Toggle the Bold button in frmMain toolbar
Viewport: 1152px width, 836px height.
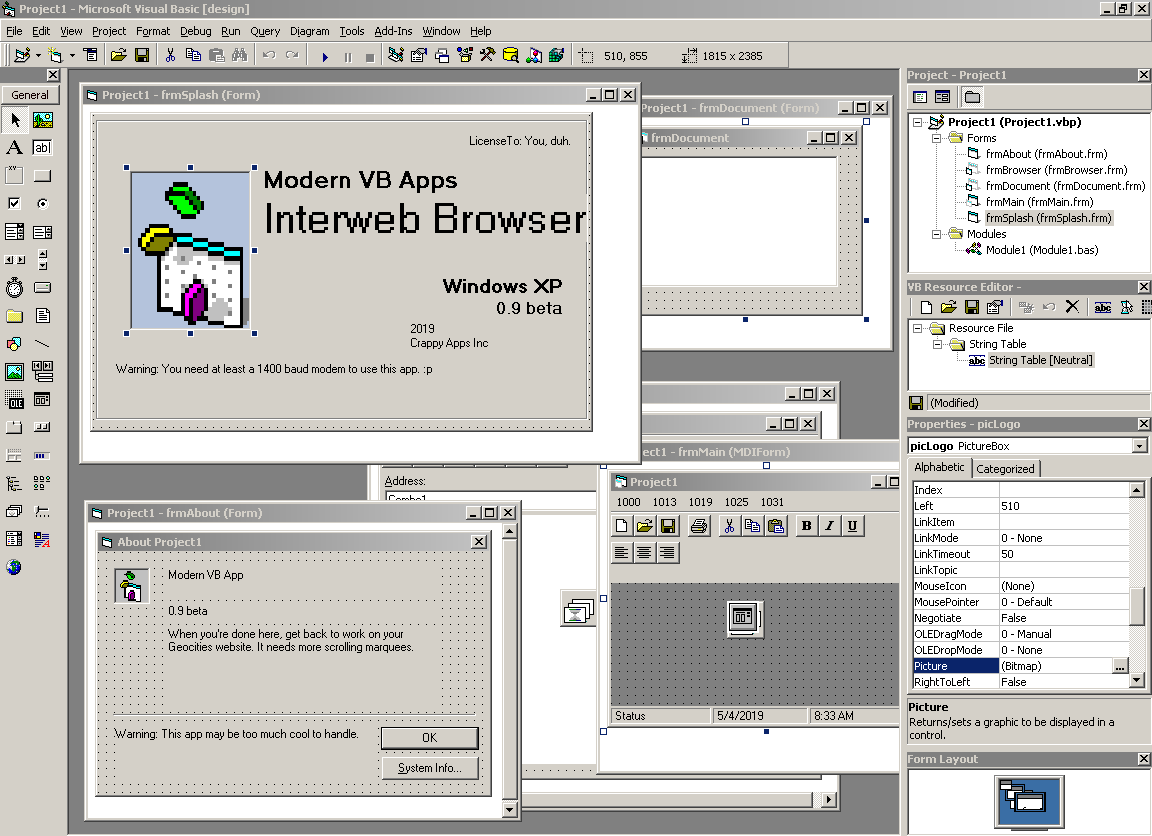pyautogui.click(x=807, y=526)
